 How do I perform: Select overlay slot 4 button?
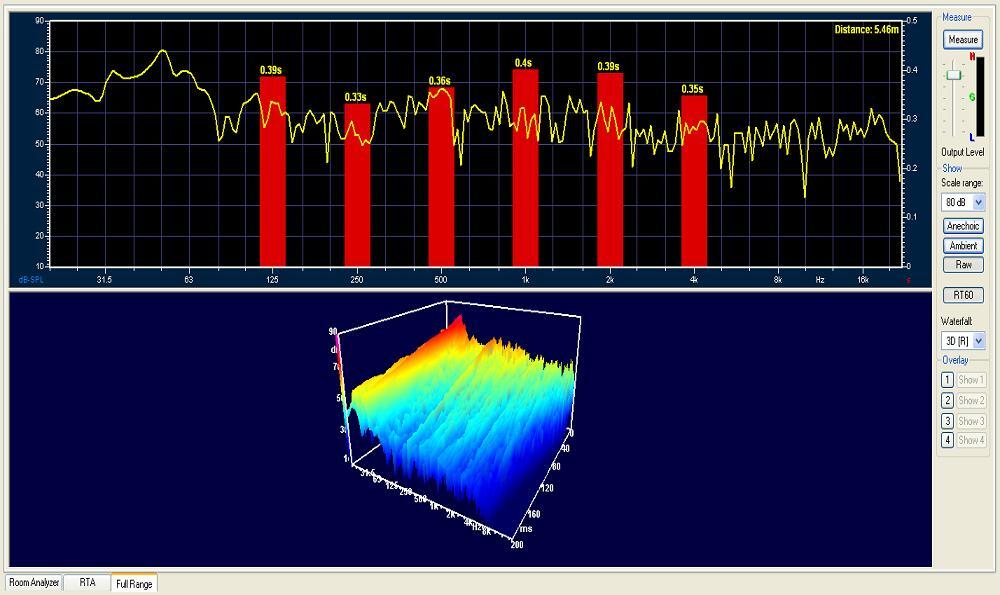click(x=947, y=440)
